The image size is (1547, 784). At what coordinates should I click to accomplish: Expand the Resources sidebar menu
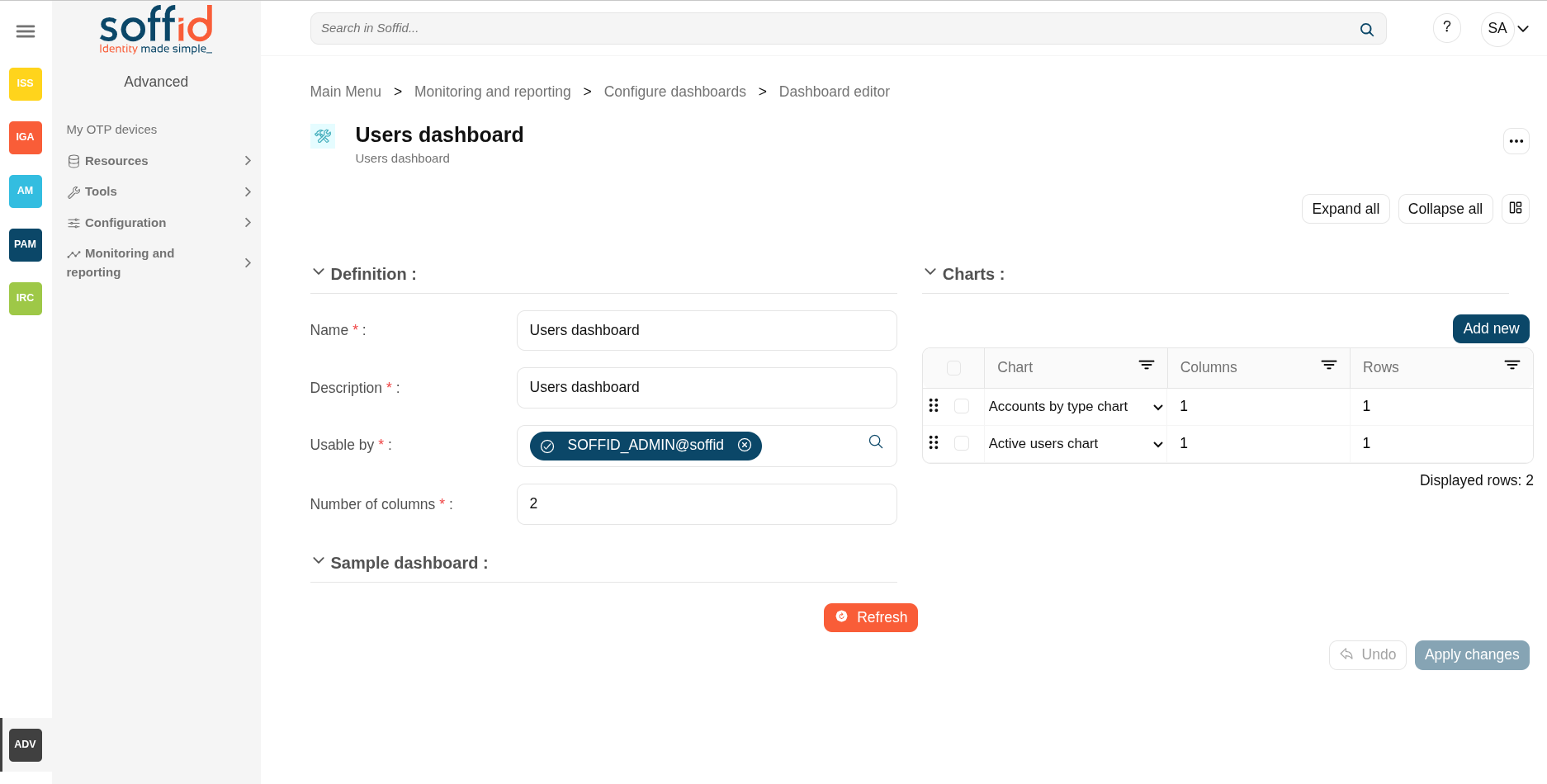158,161
